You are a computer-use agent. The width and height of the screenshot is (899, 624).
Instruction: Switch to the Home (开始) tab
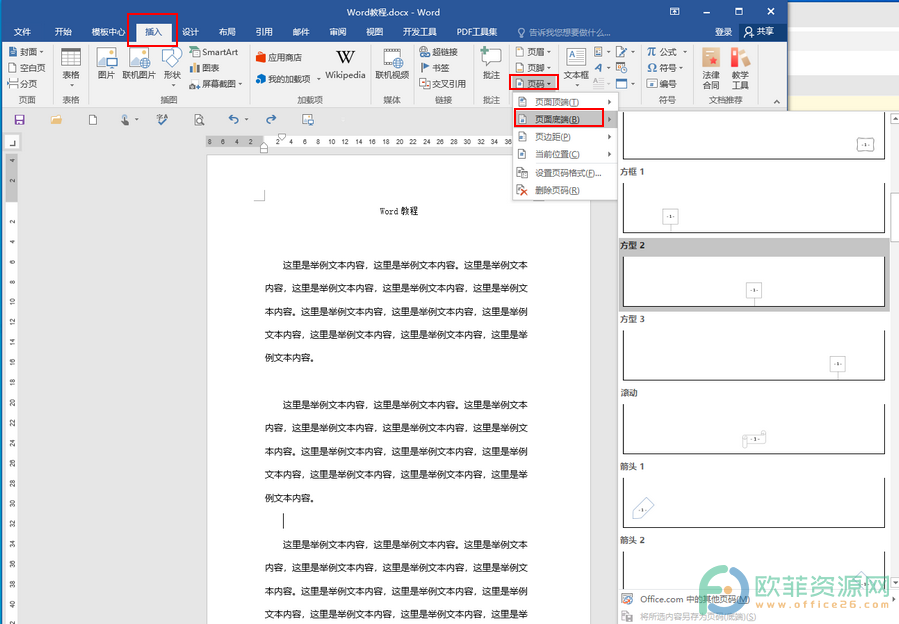(63, 32)
